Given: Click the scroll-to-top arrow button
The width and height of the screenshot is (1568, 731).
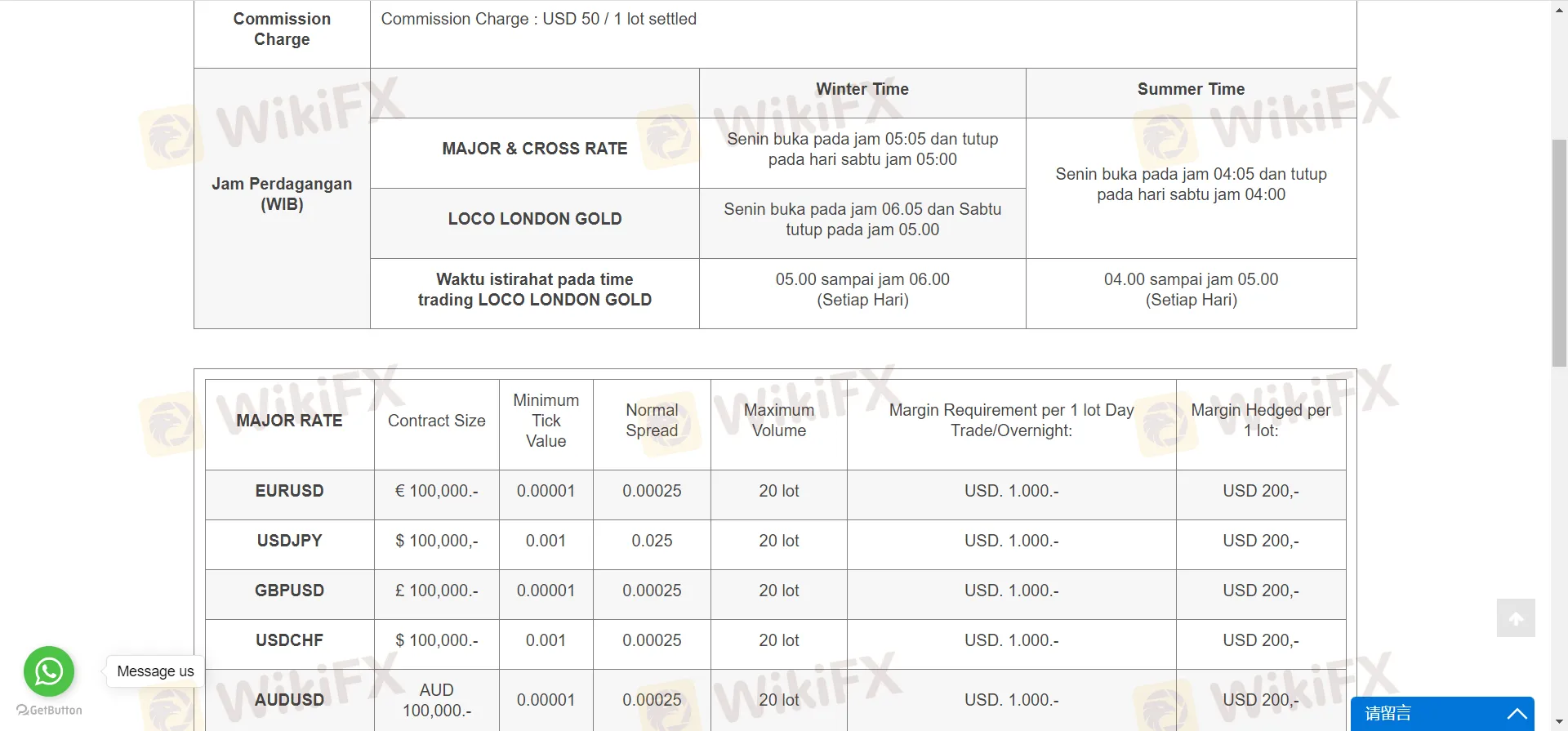Looking at the screenshot, I should point(1516,618).
